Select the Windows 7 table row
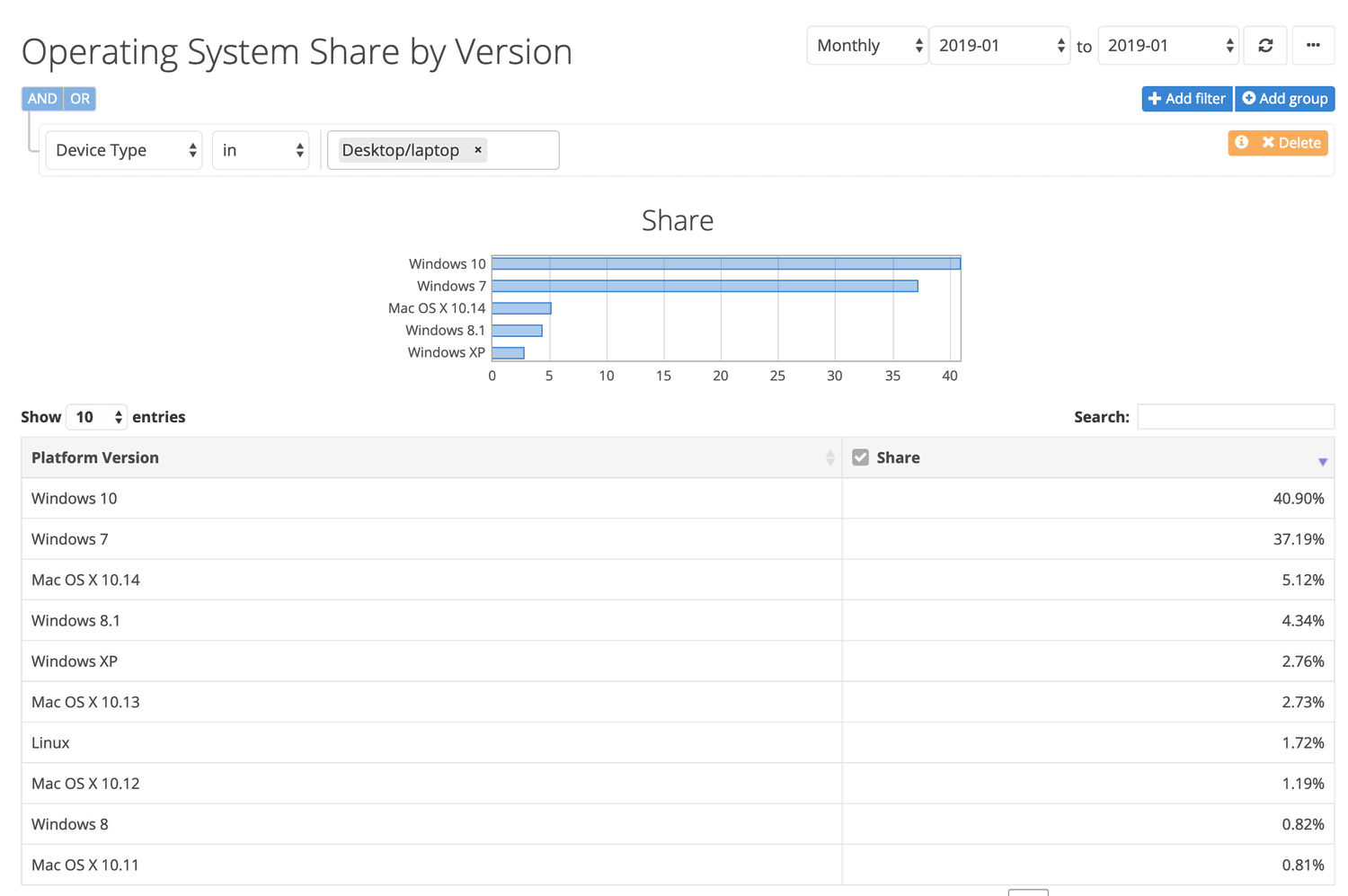1348x896 pixels. (x=359, y=538)
